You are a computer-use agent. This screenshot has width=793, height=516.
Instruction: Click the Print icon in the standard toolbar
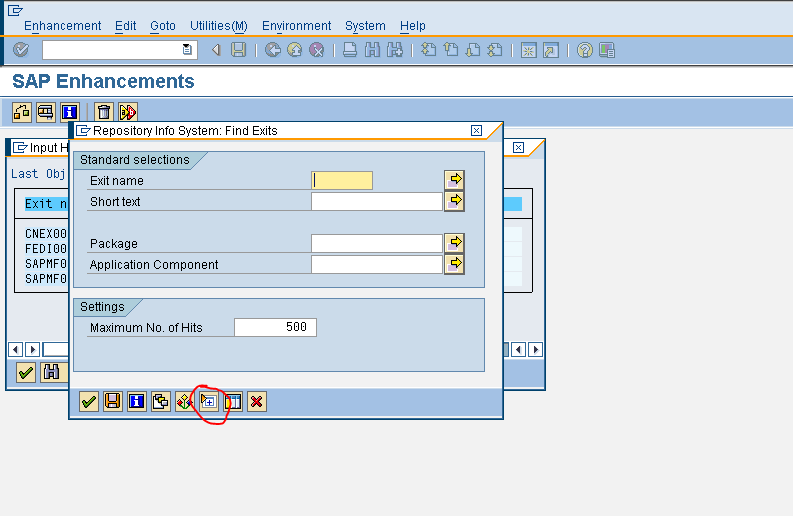click(349, 50)
